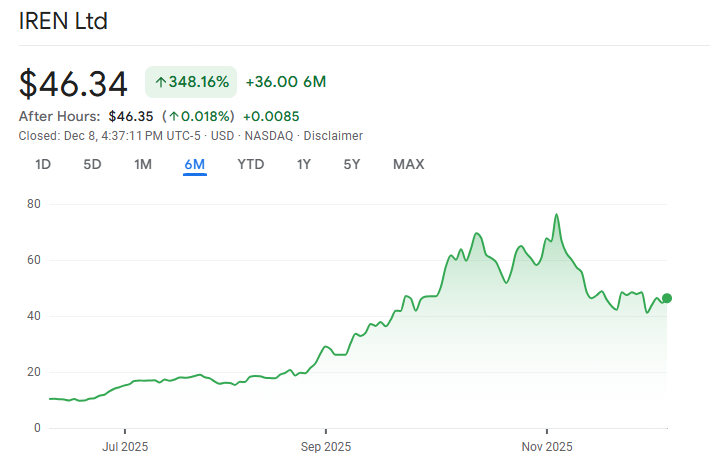Click the up arrow in gain badge
This screenshot has width=710, height=470.
161,82
